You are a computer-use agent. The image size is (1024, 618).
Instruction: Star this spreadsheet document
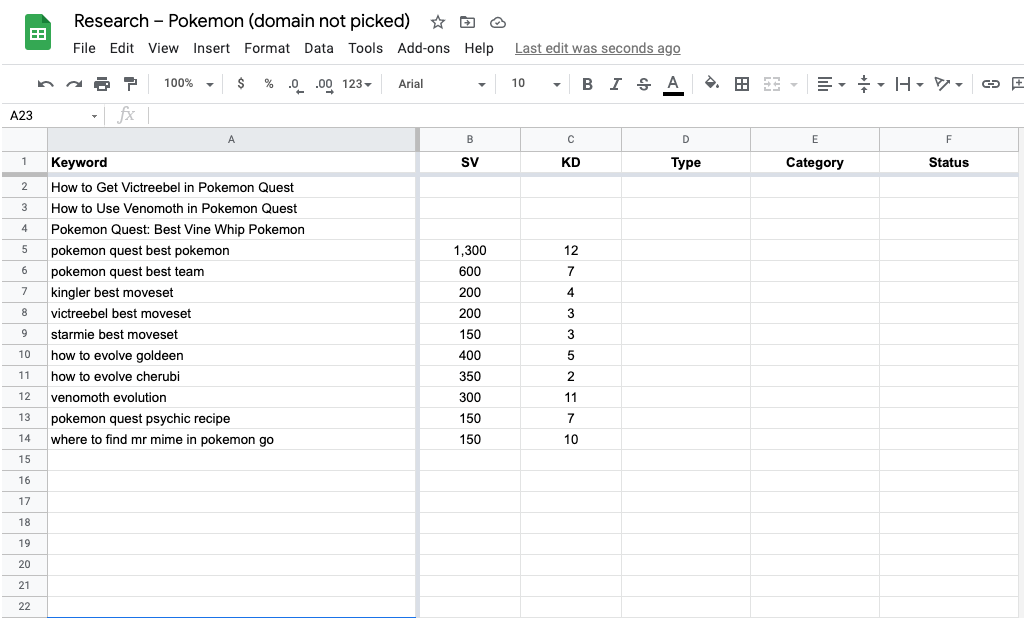(438, 22)
